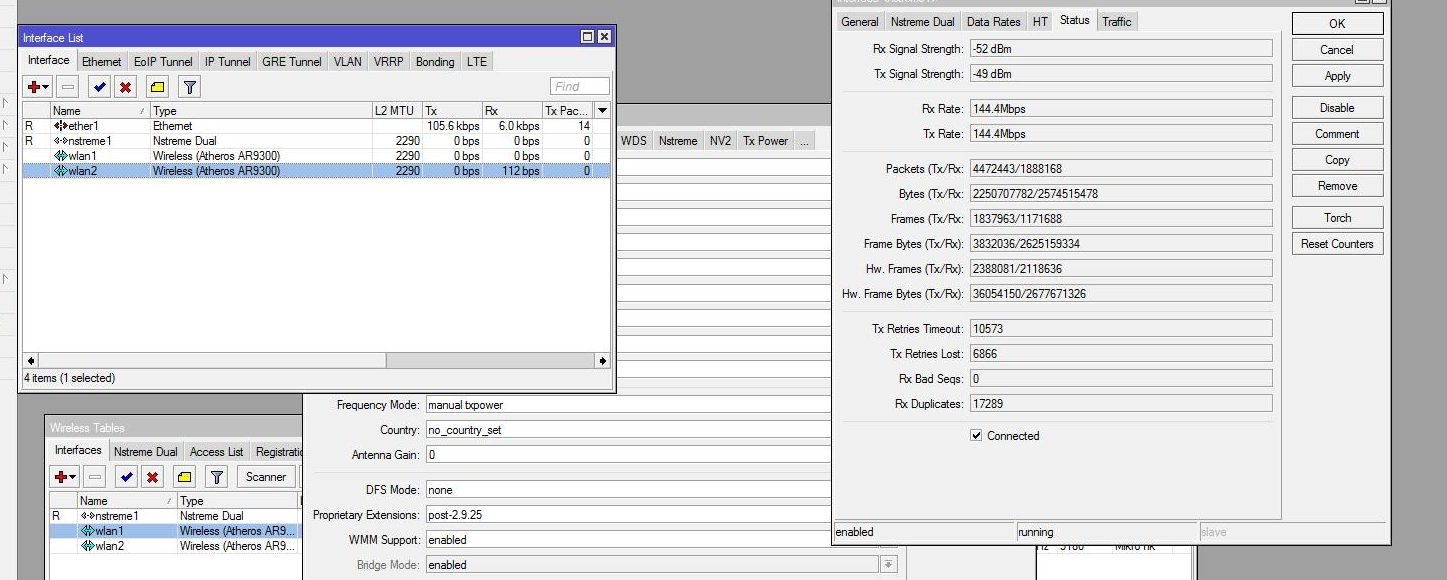Image resolution: width=1447 pixels, height=580 pixels.
Task: Open Access List tab in Wireless Tables
Action: click(x=217, y=452)
